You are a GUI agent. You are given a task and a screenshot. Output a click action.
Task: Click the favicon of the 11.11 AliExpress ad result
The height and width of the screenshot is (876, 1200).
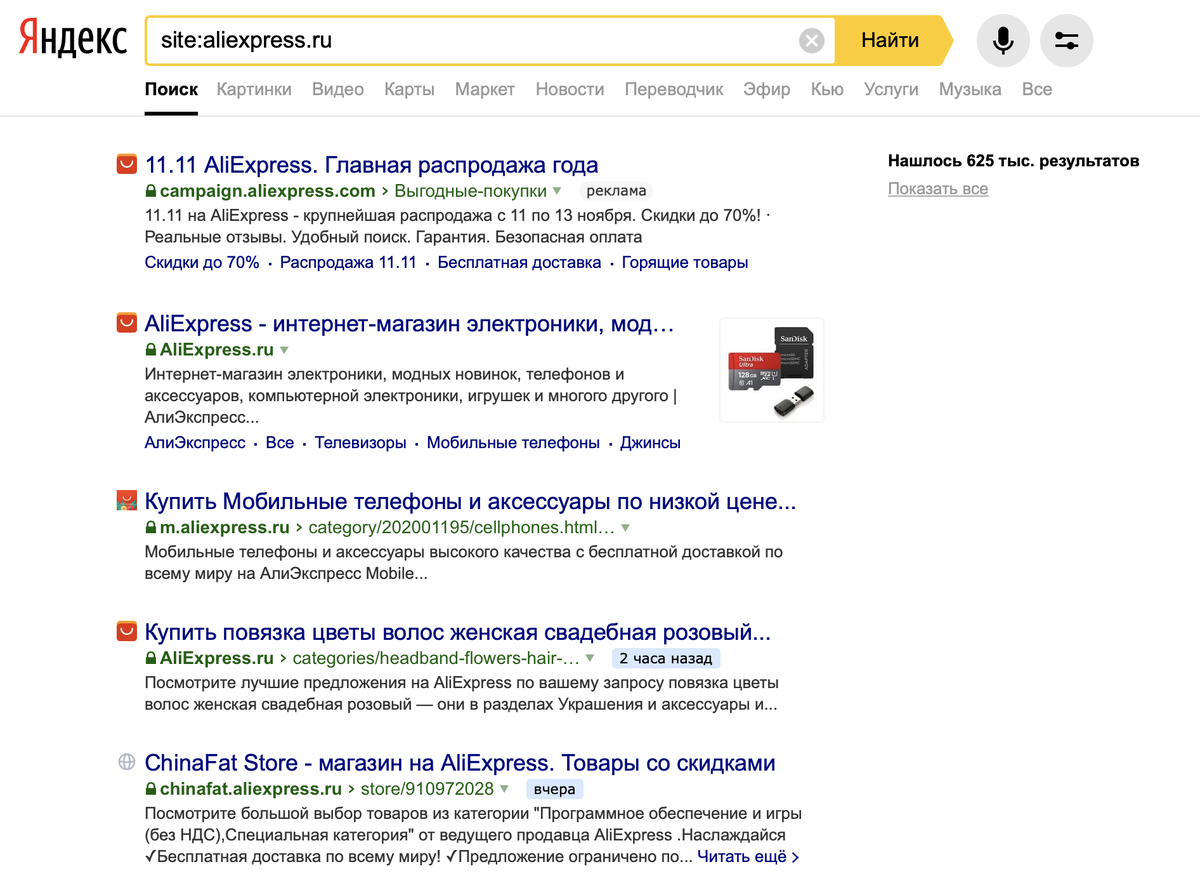(127, 164)
